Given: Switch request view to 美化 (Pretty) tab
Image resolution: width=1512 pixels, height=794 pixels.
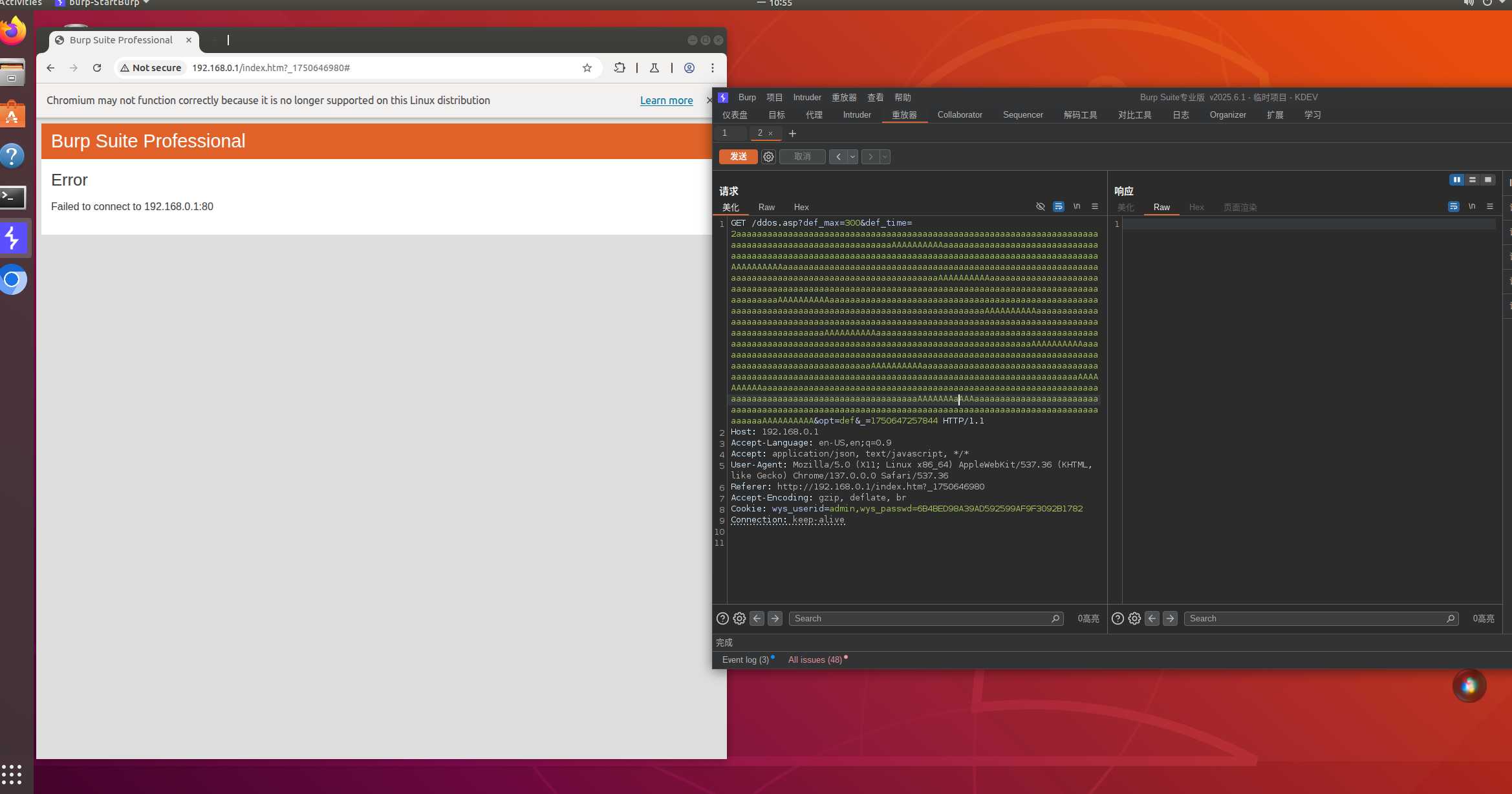Looking at the screenshot, I should pos(731,207).
